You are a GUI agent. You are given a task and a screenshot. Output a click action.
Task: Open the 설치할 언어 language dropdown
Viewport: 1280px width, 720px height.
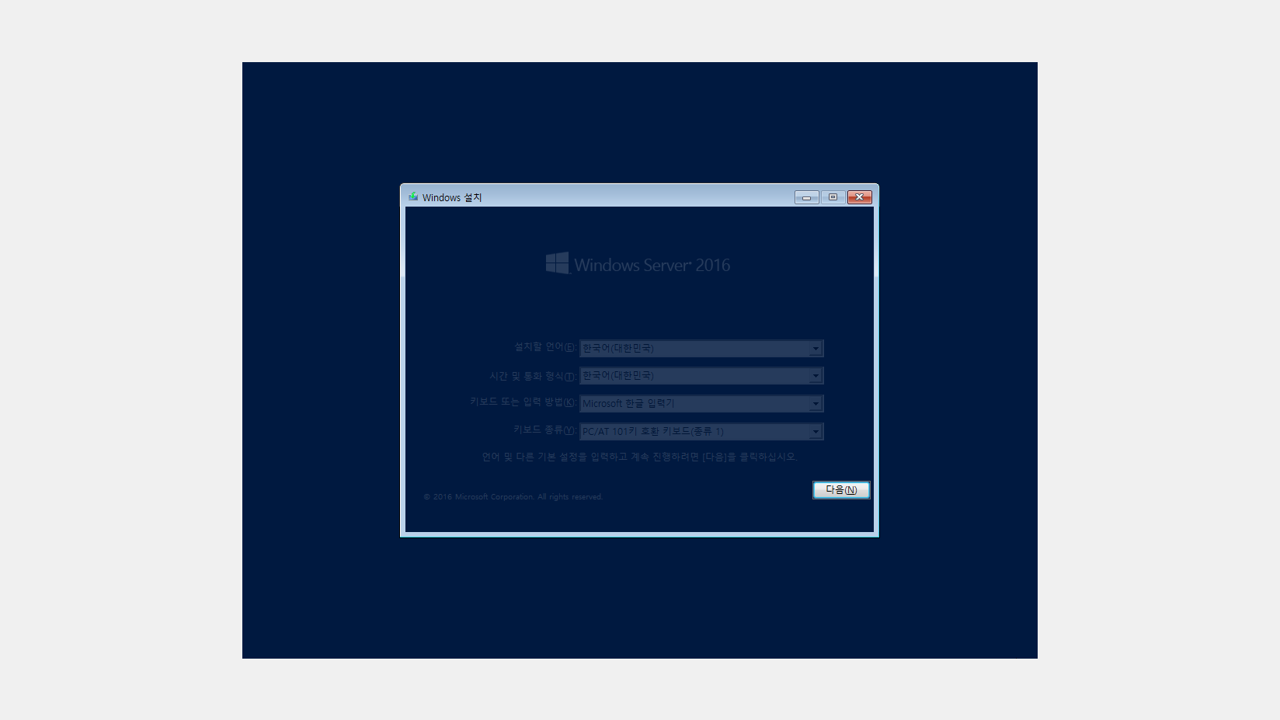[x=701, y=348]
